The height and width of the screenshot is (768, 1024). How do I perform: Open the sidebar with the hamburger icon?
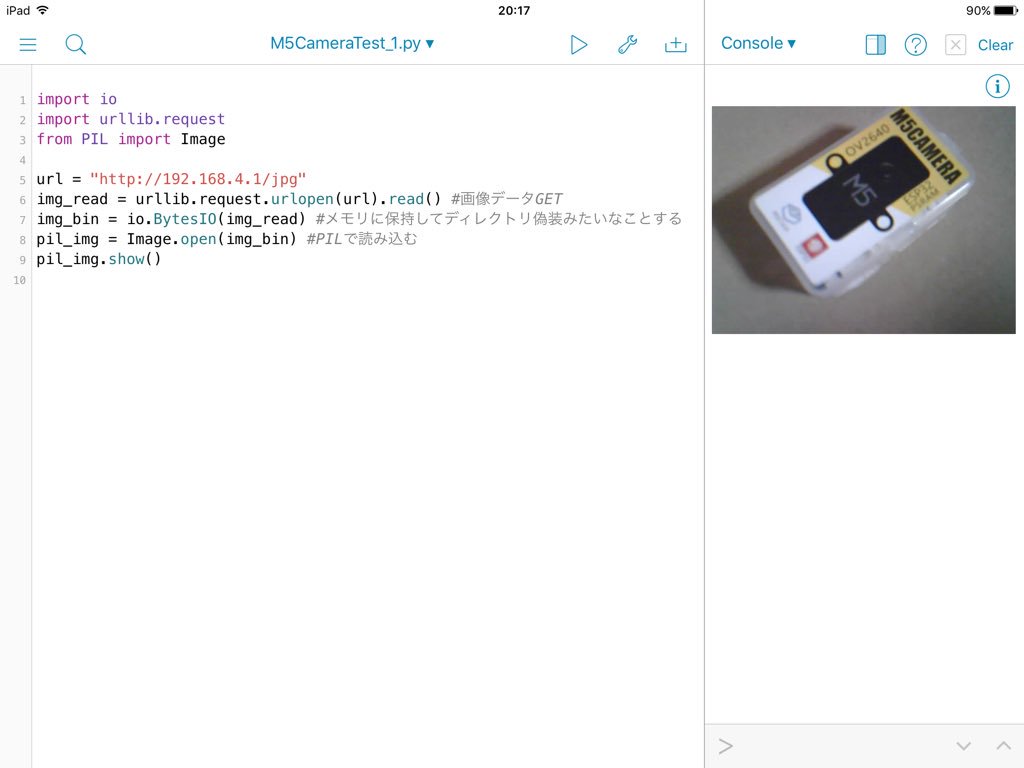[27, 44]
